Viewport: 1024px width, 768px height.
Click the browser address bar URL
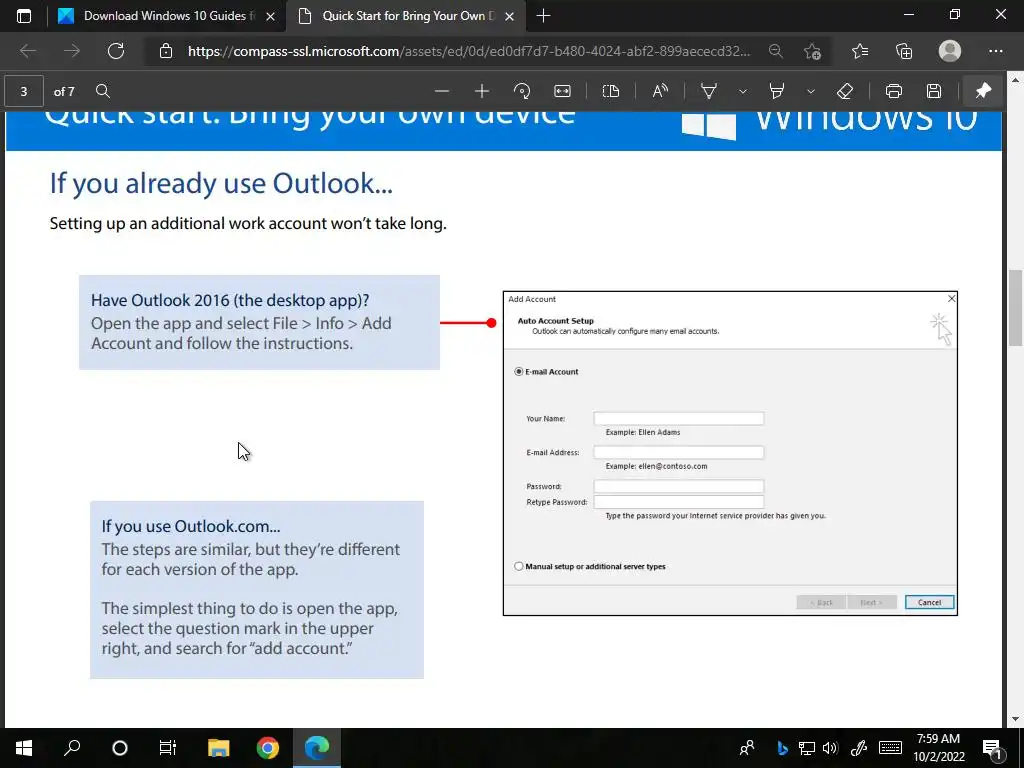tap(469, 51)
